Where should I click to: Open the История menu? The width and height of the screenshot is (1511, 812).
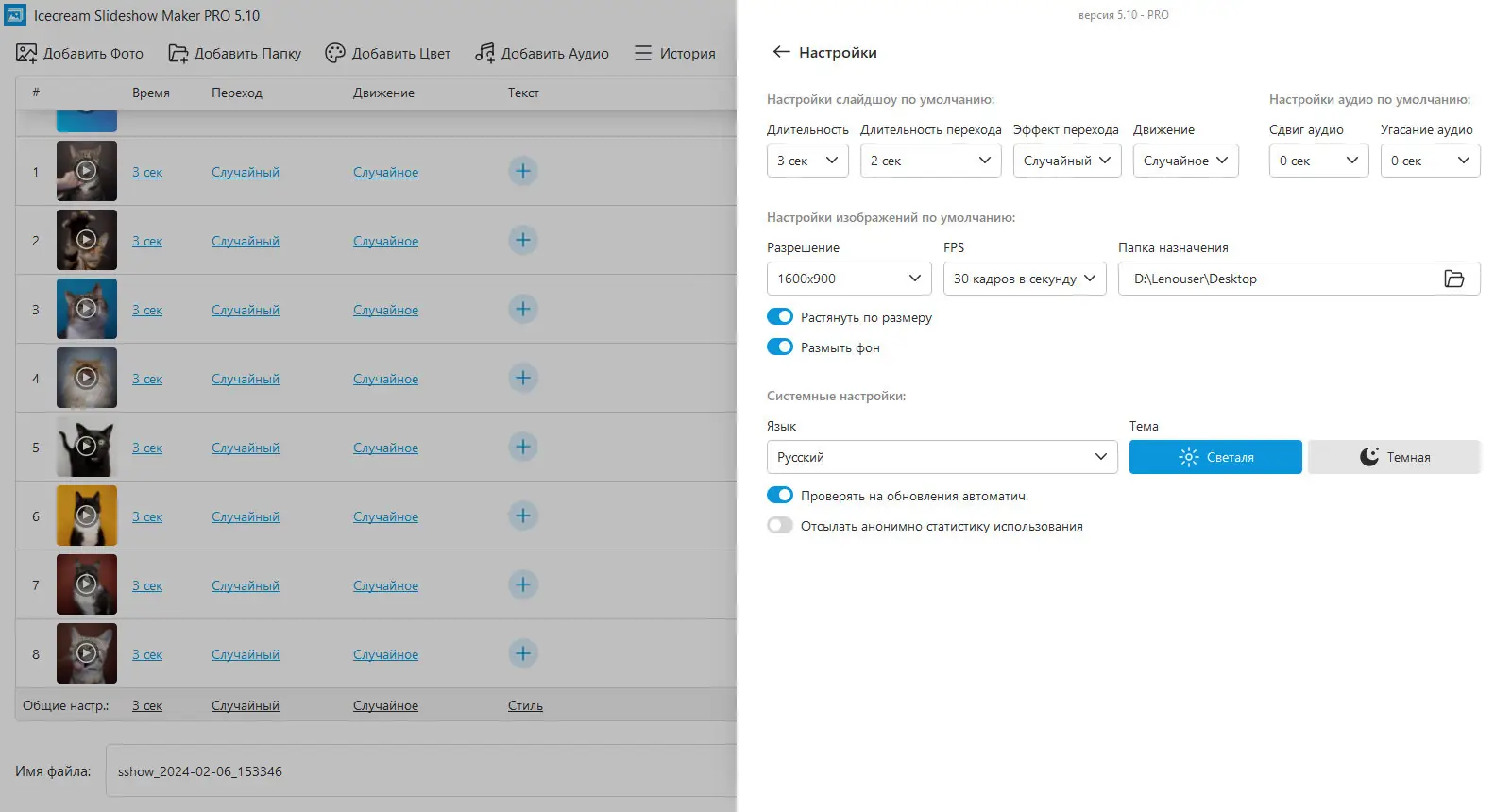tap(674, 53)
